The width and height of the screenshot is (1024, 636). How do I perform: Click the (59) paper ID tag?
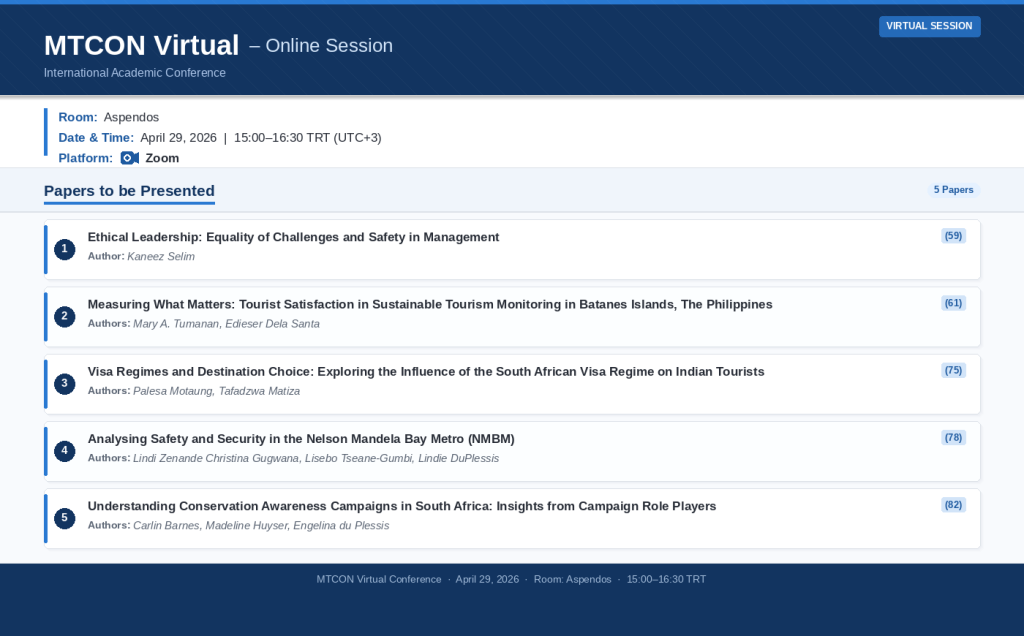pyautogui.click(x=953, y=236)
